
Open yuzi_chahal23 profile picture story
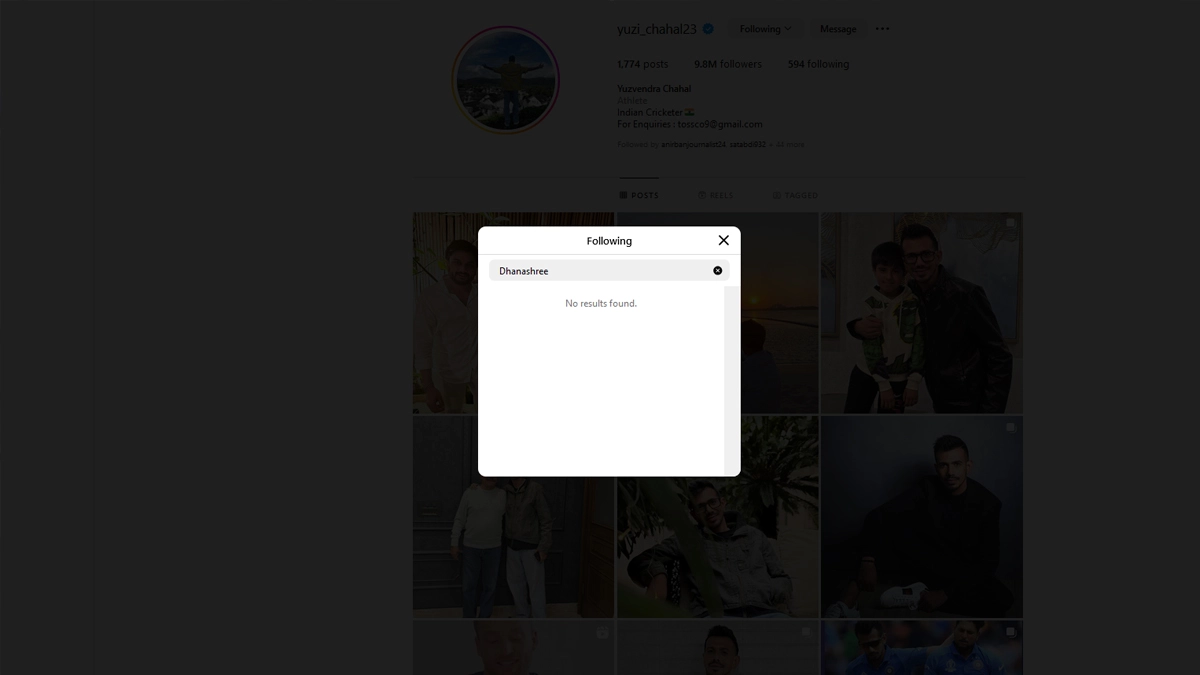tap(505, 80)
